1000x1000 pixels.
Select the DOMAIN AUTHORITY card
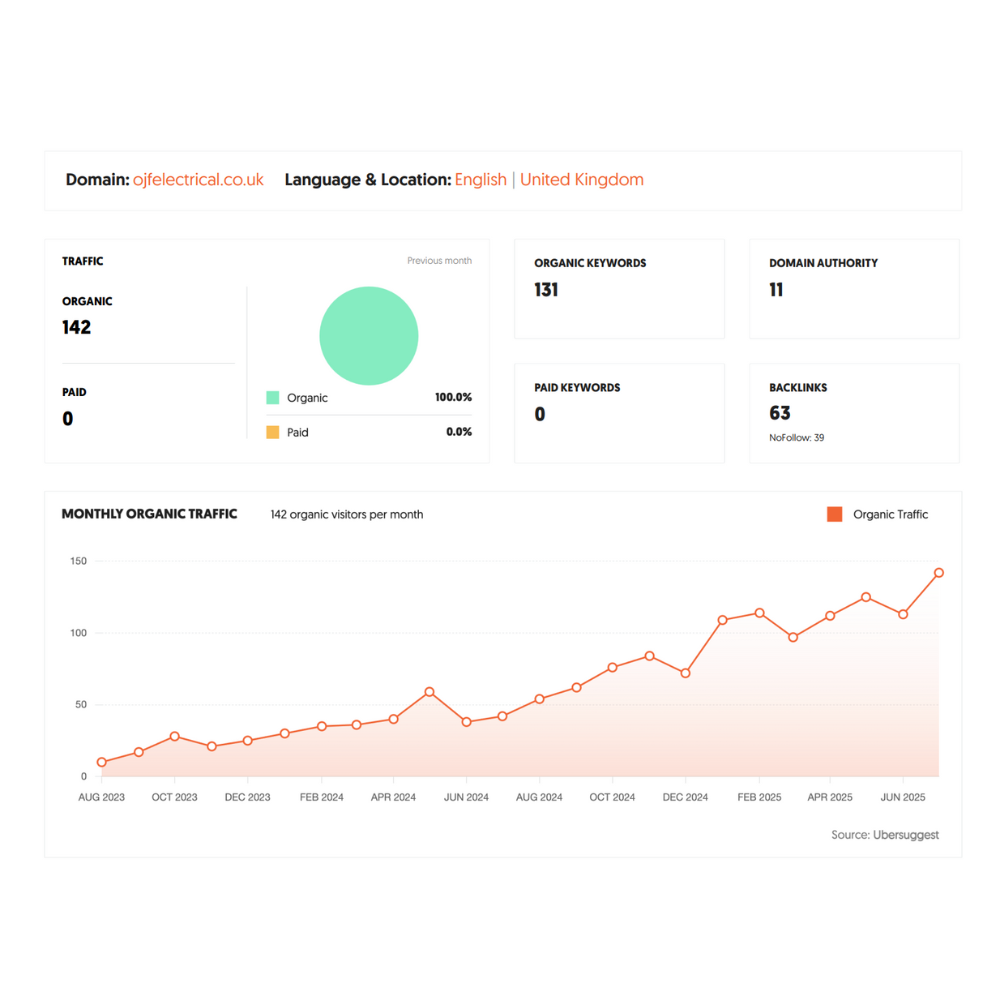(x=854, y=288)
